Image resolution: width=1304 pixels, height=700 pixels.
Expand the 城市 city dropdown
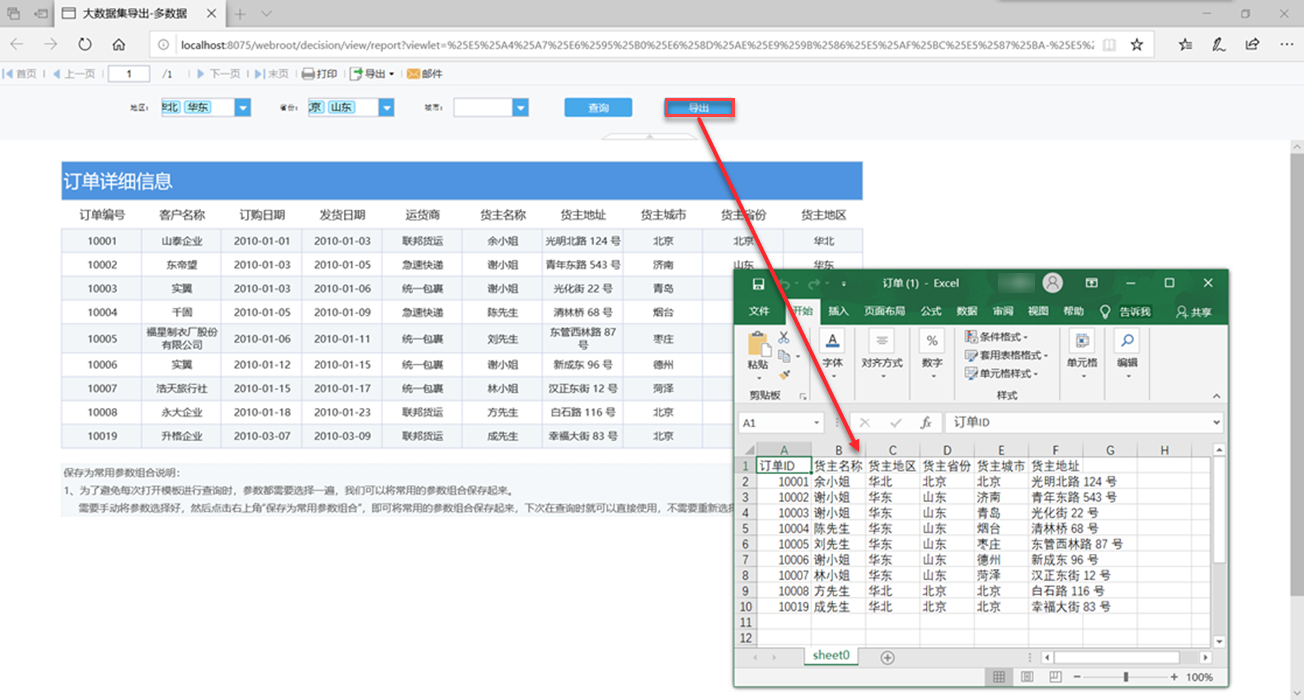point(520,108)
